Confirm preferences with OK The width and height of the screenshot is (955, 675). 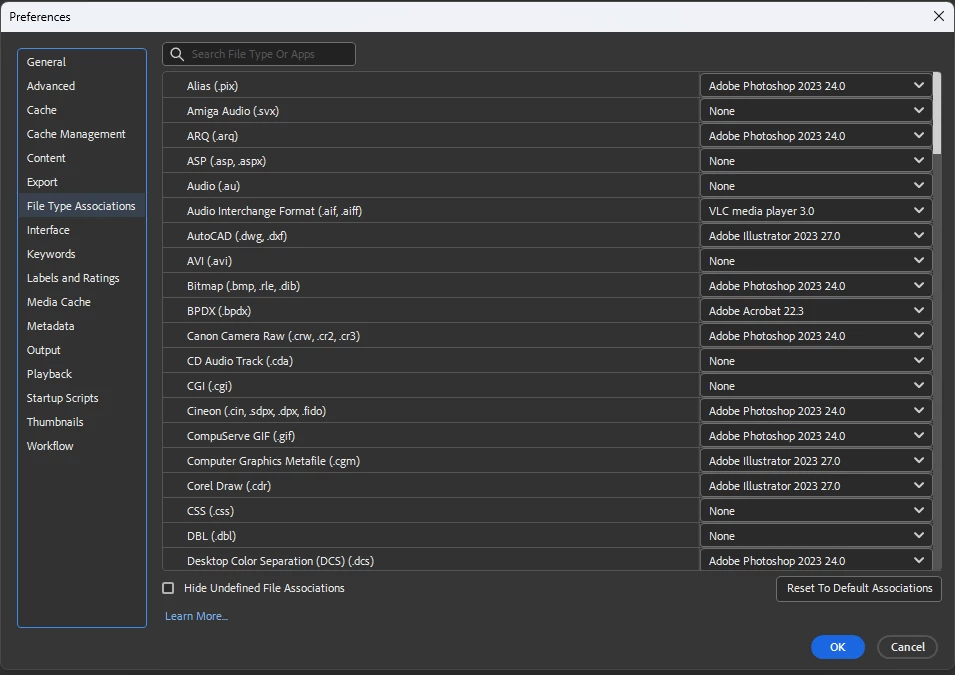[837, 647]
